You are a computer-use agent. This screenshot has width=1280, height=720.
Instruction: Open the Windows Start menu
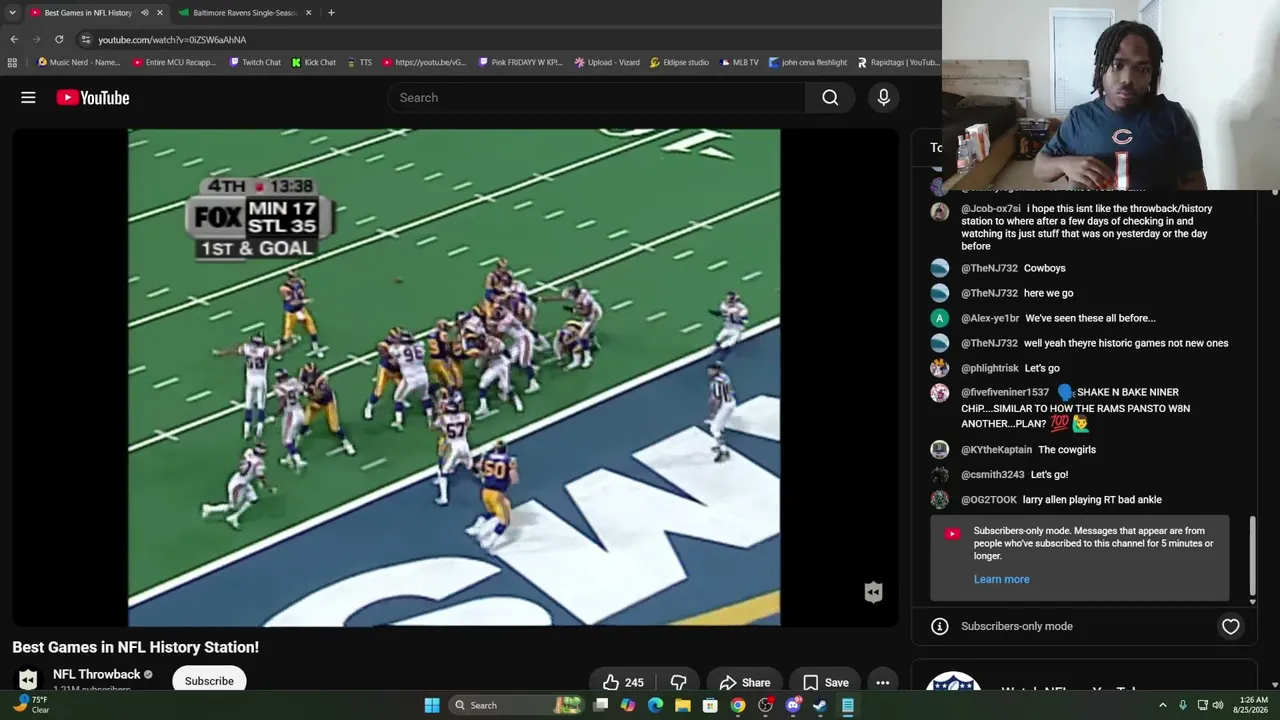pyautogui.click(x=432, y=705)
